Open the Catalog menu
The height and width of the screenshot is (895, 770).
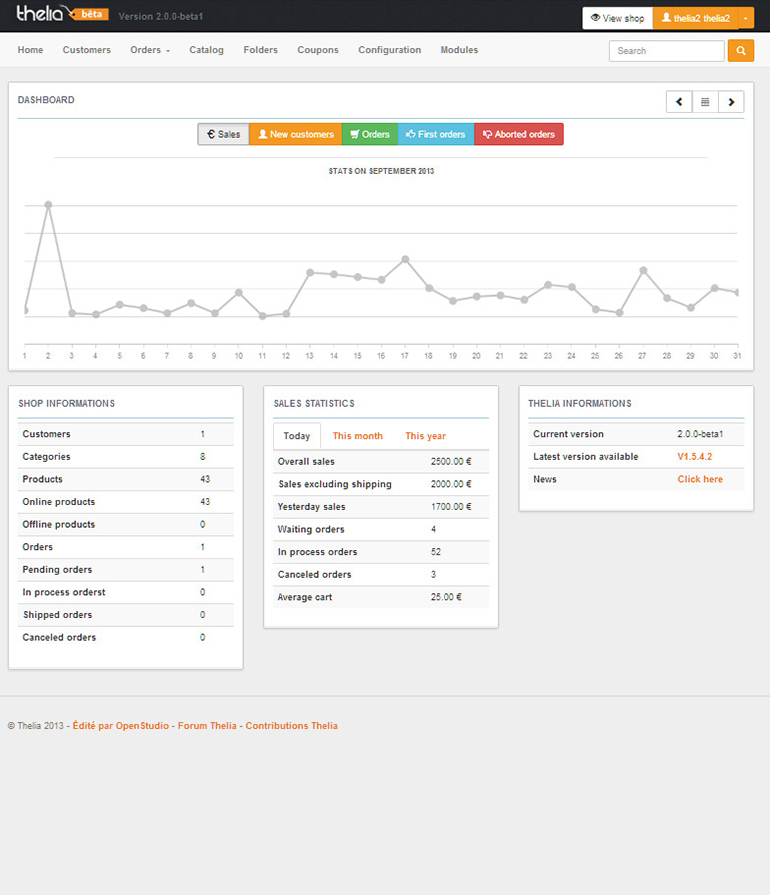click(x=206, y=50)
